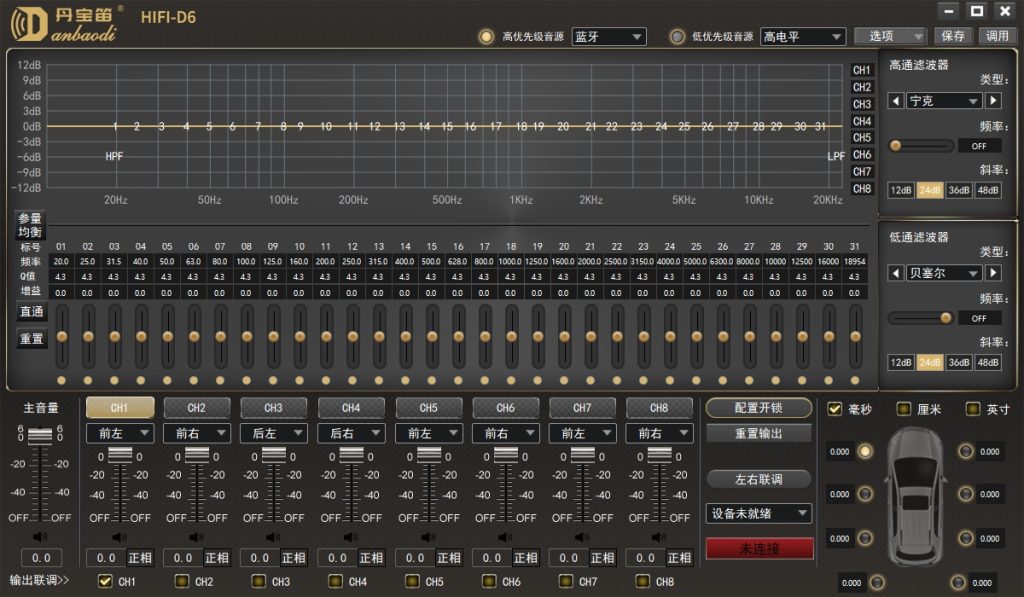The image size is (1024, 597).
Task: Open the 选项 dropdown
Action: pyautogui.click(x=891, y=36)
